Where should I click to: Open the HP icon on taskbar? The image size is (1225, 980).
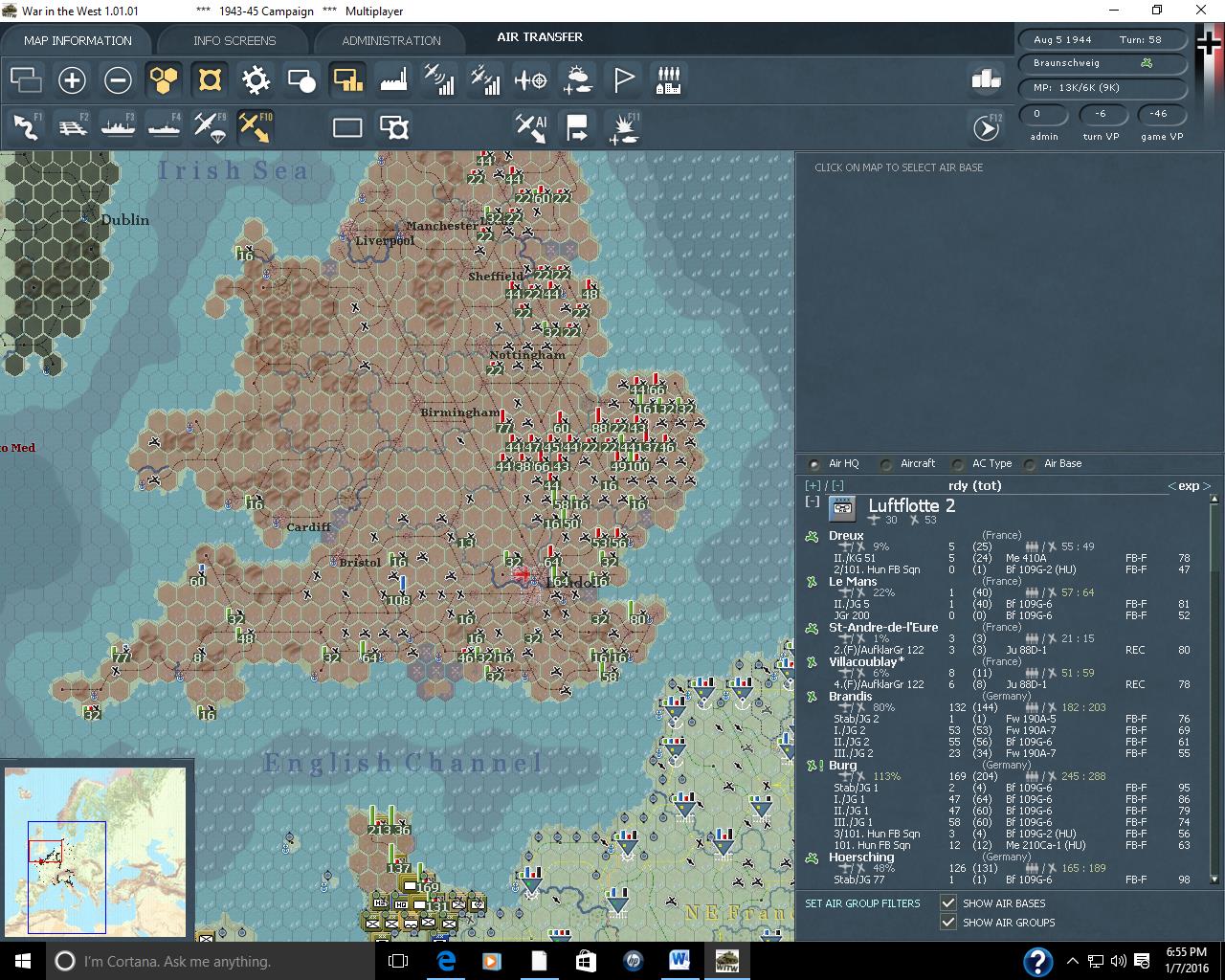coord(633,961)
